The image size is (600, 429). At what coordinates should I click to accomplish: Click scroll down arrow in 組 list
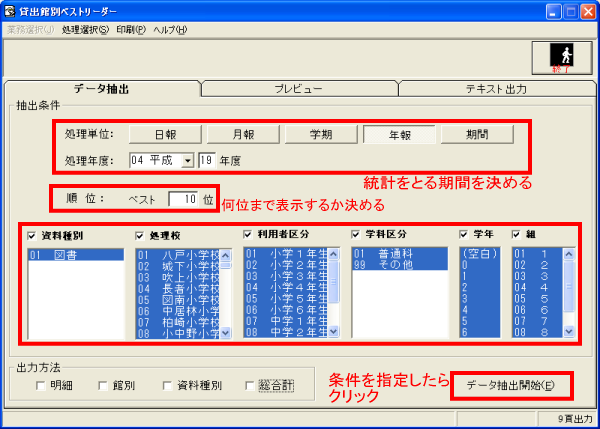click(569, 331)
